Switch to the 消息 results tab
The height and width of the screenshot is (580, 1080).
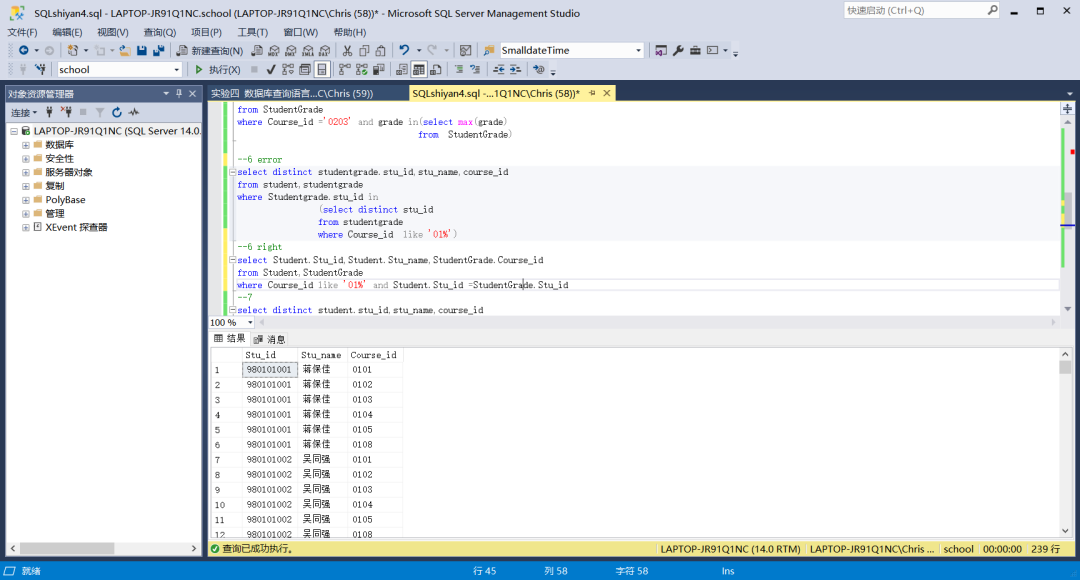[270, 339]
